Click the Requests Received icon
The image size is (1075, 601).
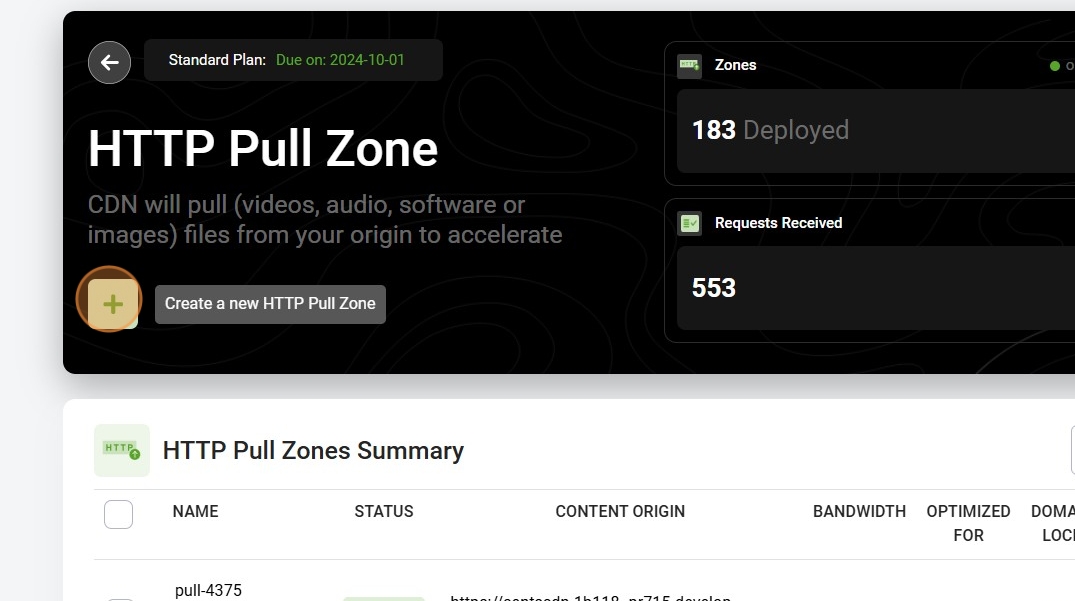pos(689,223)
